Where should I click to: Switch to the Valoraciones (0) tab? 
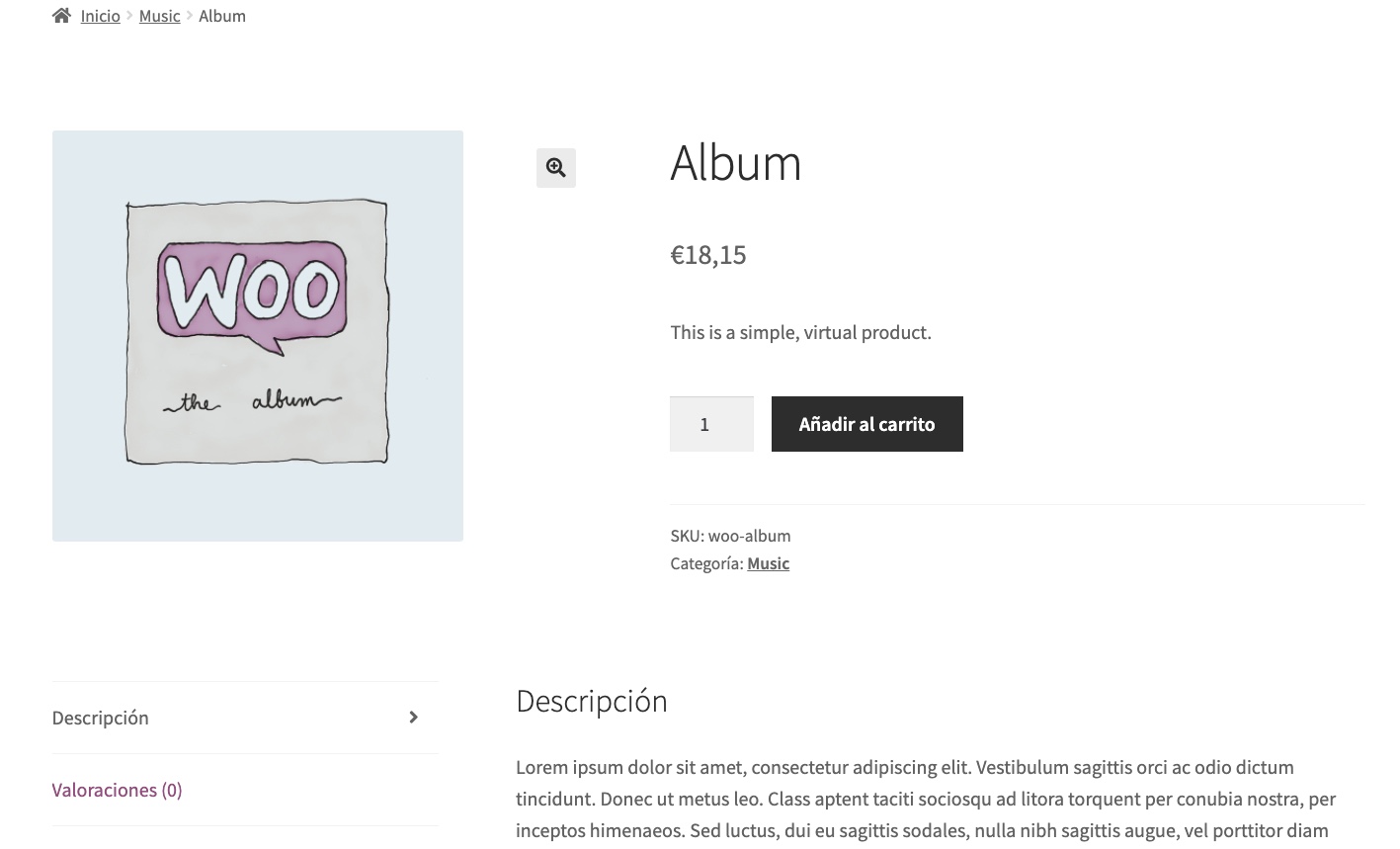point(117,790)
